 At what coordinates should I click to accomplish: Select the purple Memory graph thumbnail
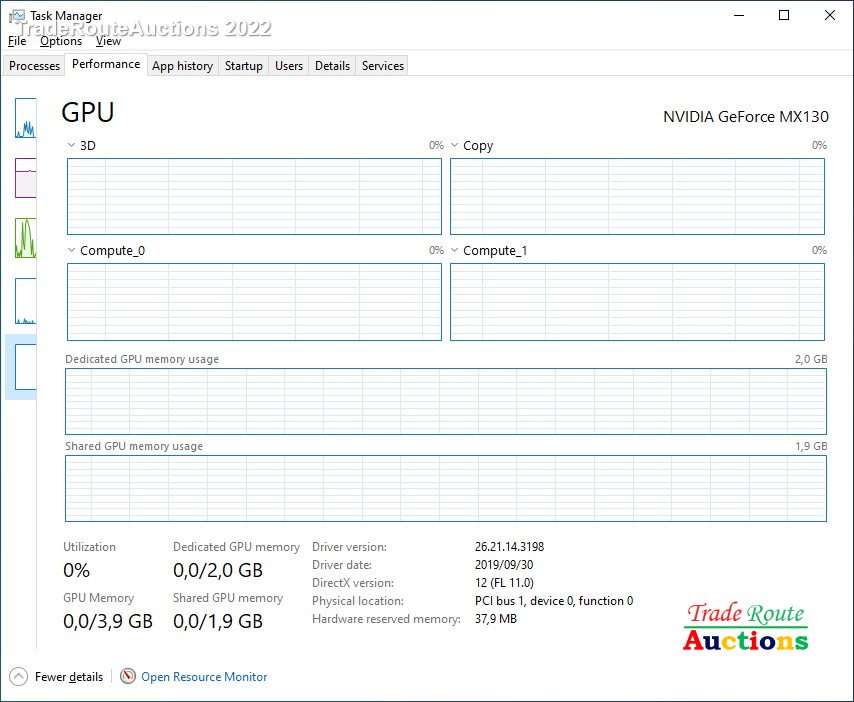[25, 178]
